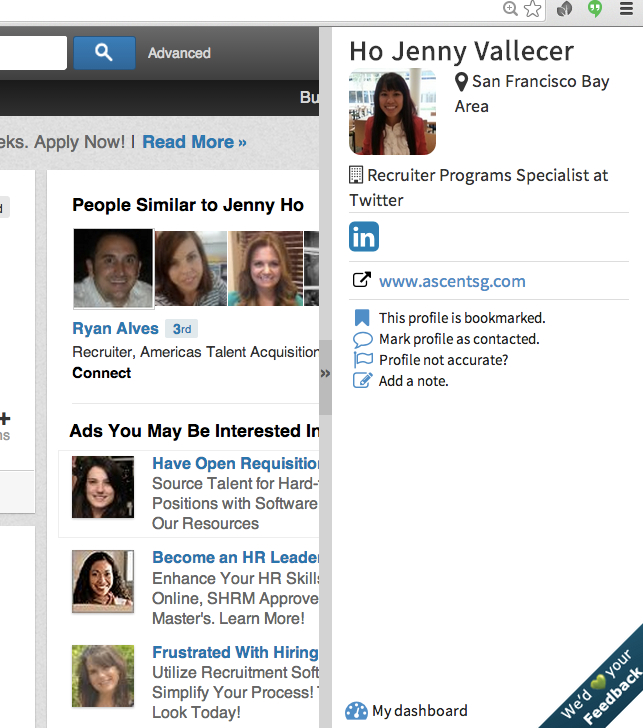Click Jenny Vallecer's profile photo
This screenshot has width=643, height=728.
[x=392, y=112]
